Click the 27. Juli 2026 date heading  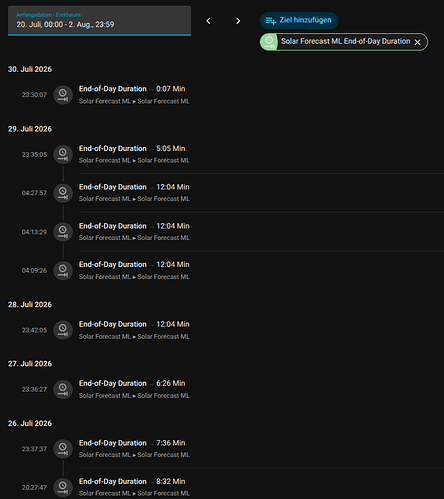[30, 364]
